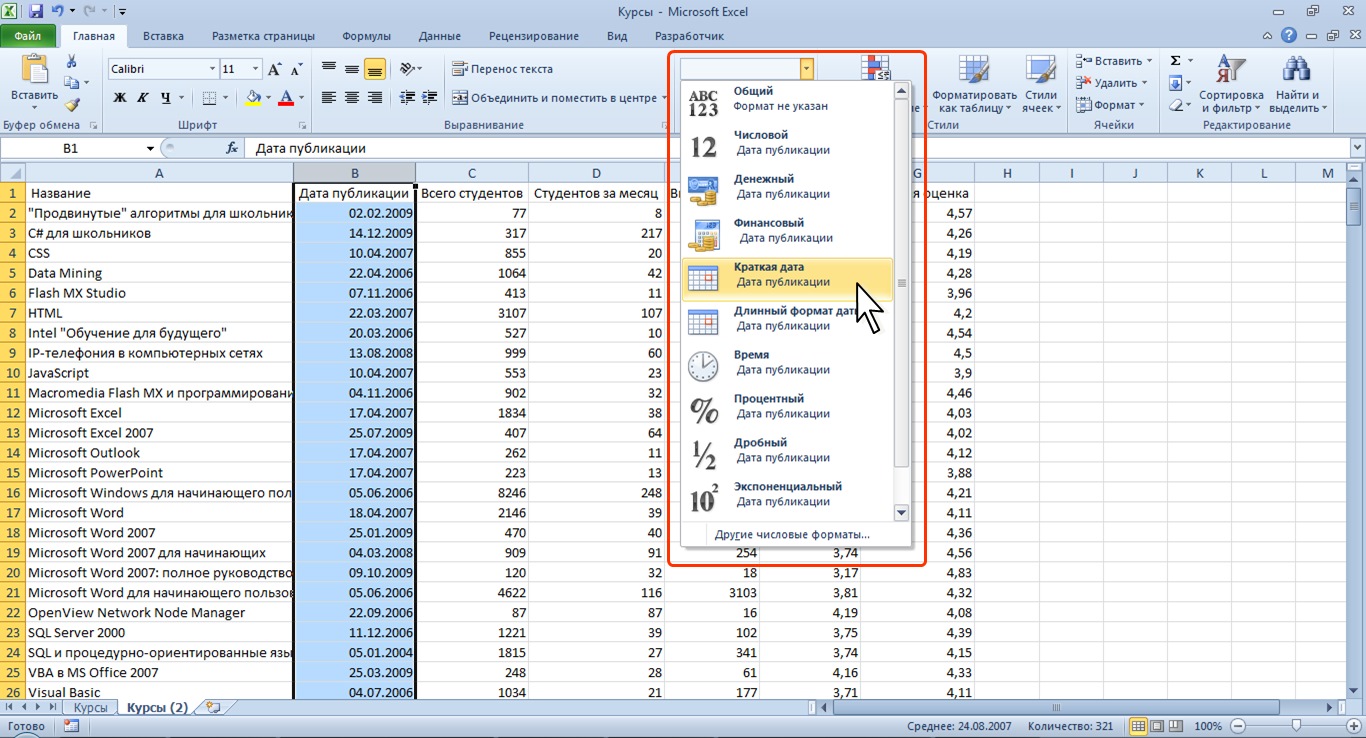This screenshot has height=738, width=1366.
Task: Click the Save icon in quick access toolbar
Action: (x=35, y=12)
